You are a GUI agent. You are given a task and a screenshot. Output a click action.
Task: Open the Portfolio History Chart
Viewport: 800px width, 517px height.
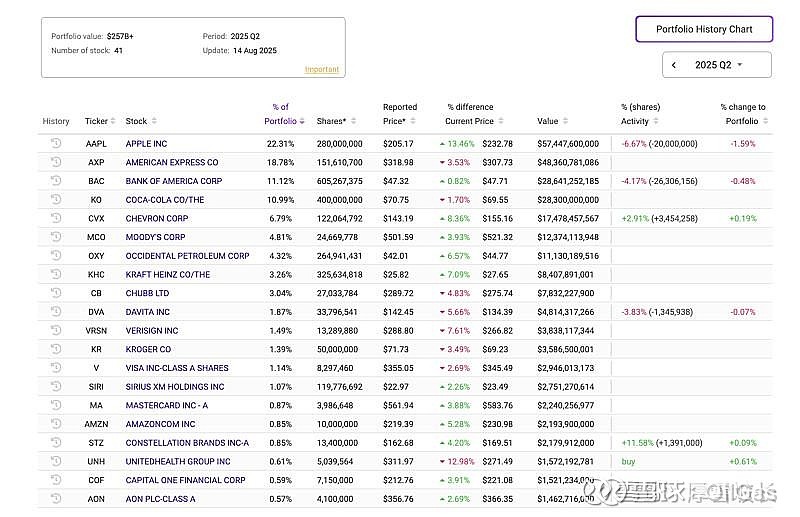pyautogui.click(x=704, y=29)
